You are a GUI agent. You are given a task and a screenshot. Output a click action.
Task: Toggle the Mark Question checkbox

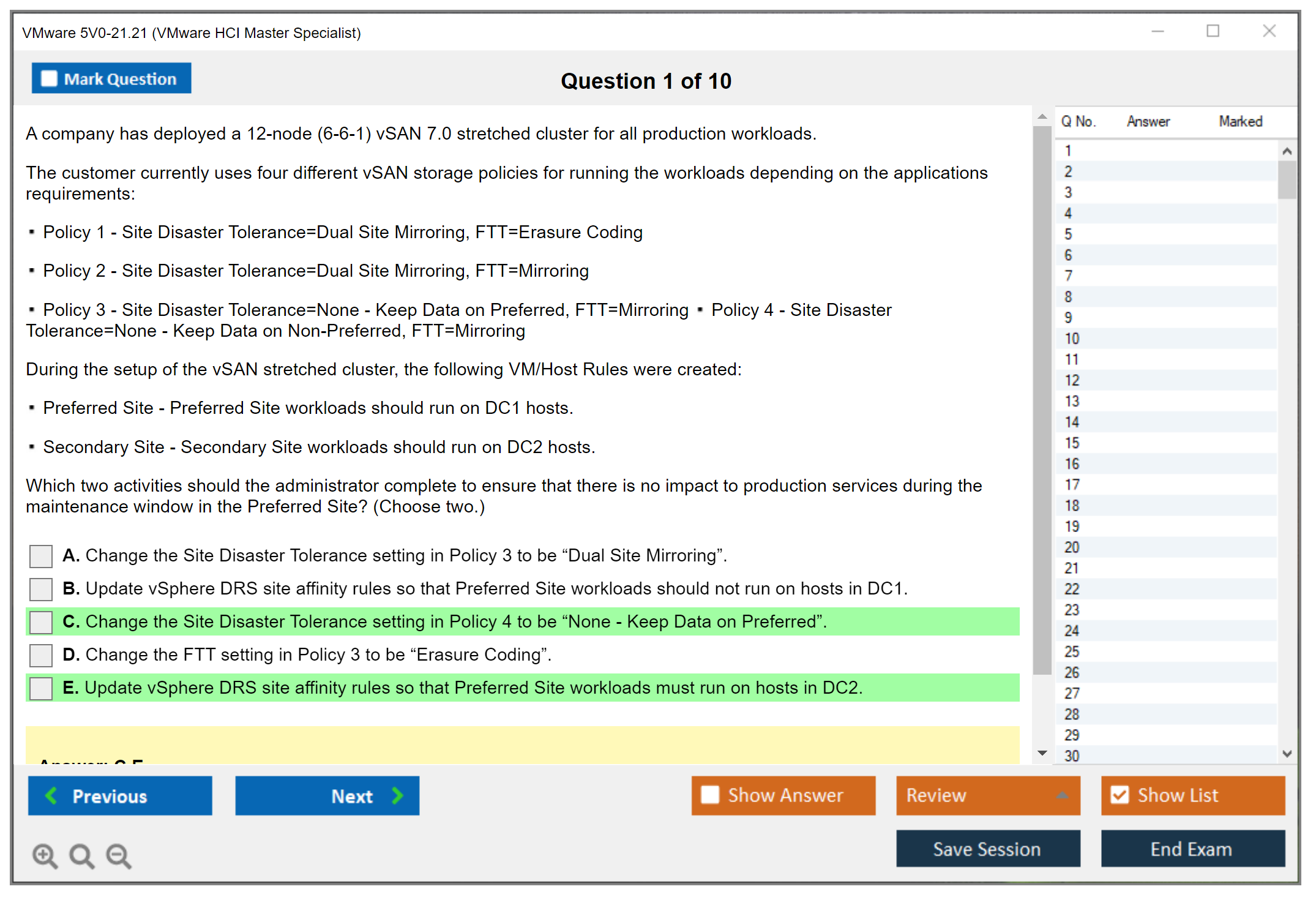tap(49, 78)
